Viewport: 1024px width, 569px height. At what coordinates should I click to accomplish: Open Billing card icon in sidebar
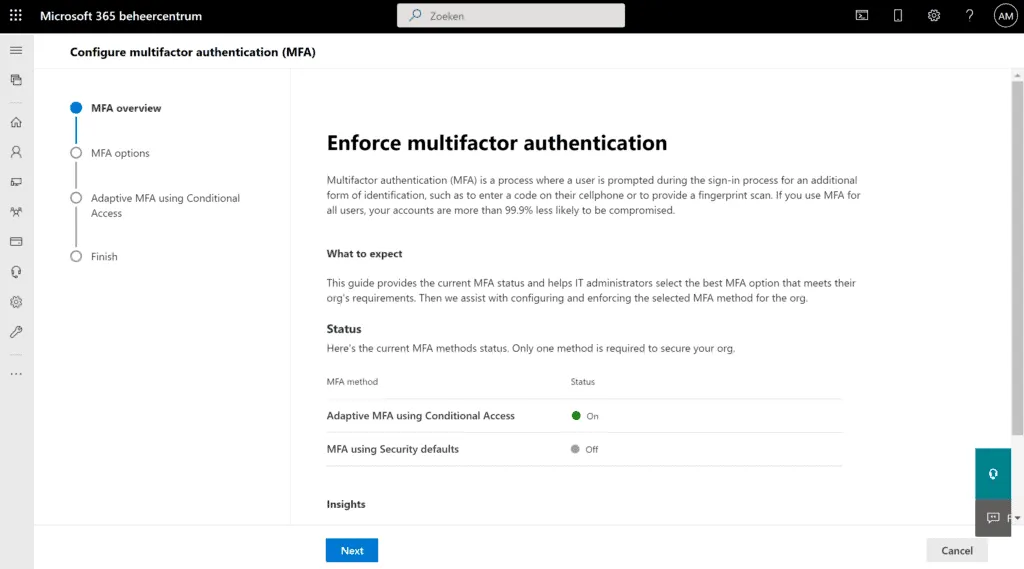point(16,242)
